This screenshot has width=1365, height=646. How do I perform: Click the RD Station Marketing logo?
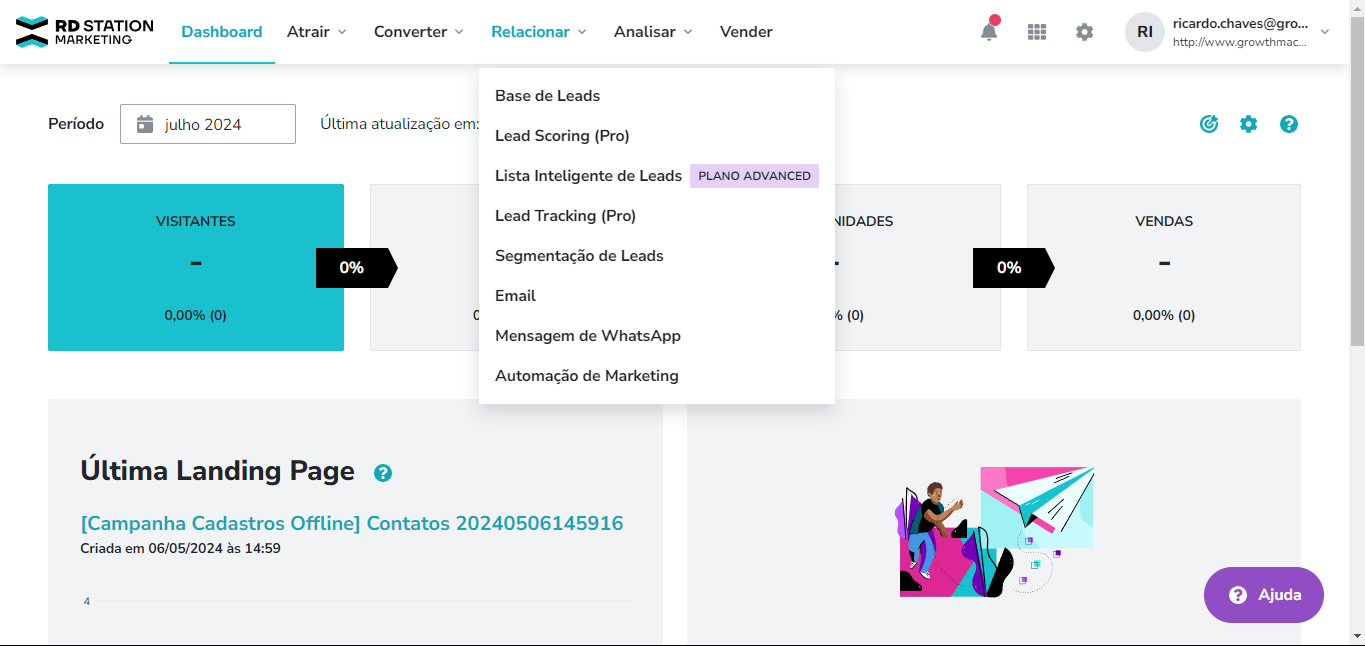85,32
